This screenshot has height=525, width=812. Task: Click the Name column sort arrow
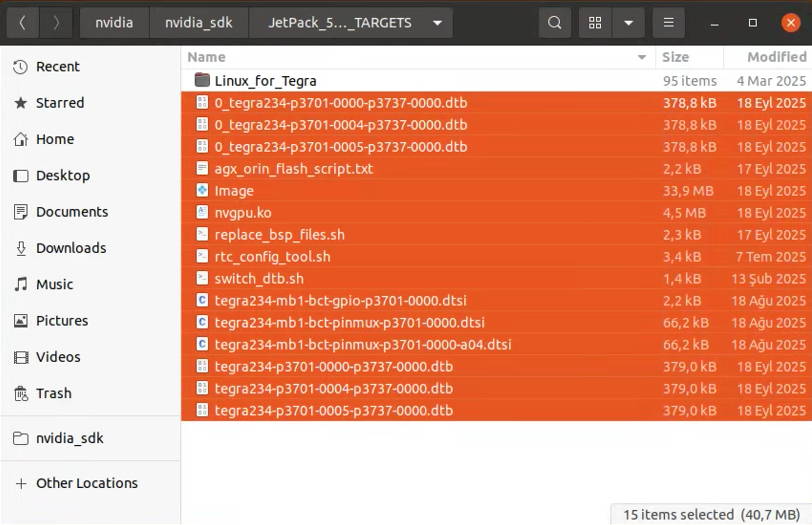click(642, 57)
